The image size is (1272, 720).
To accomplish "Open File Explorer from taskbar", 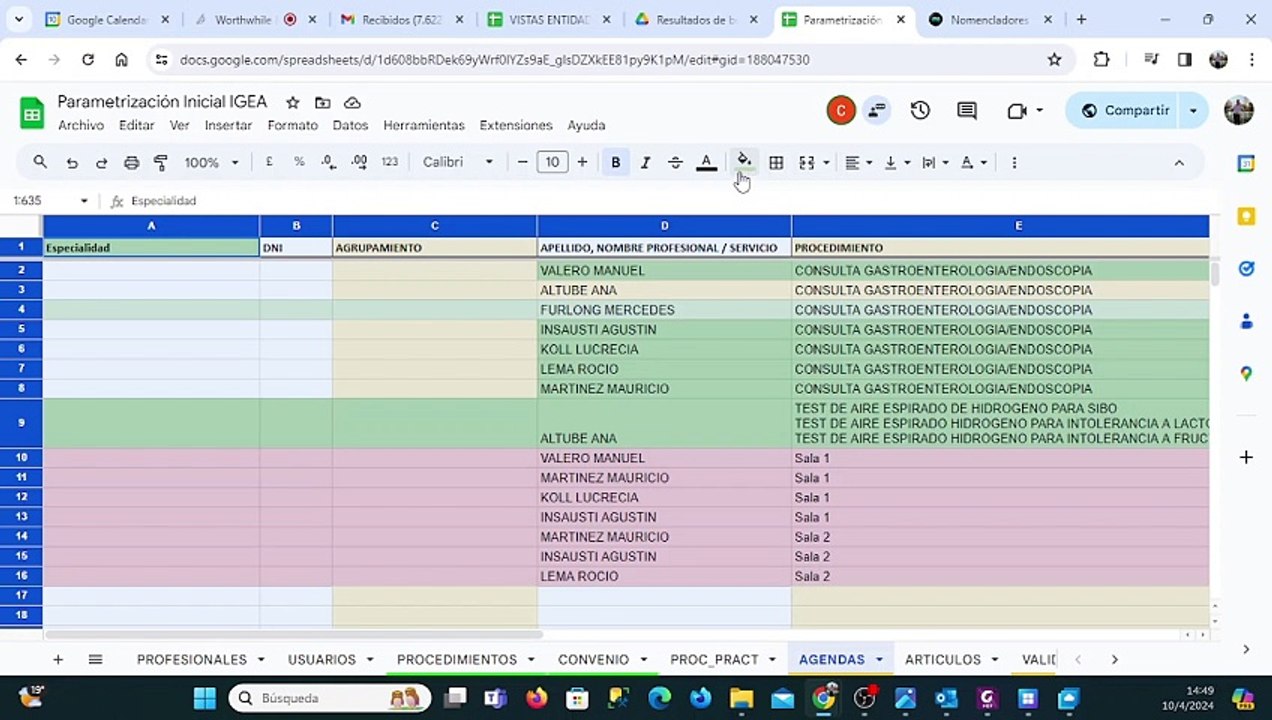I will (x=740, y=698).
